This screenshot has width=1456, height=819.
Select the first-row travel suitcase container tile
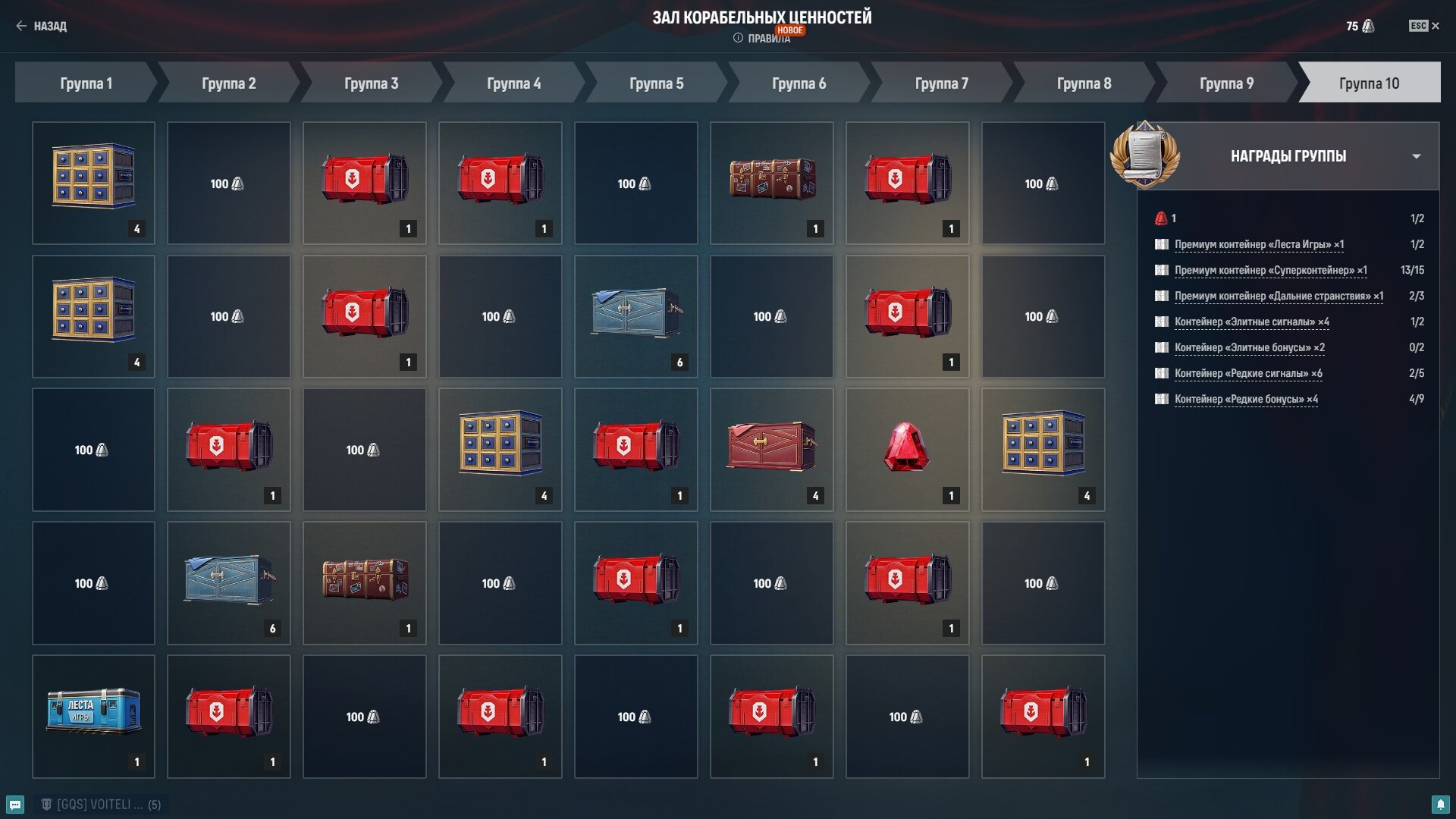(771, 183)
